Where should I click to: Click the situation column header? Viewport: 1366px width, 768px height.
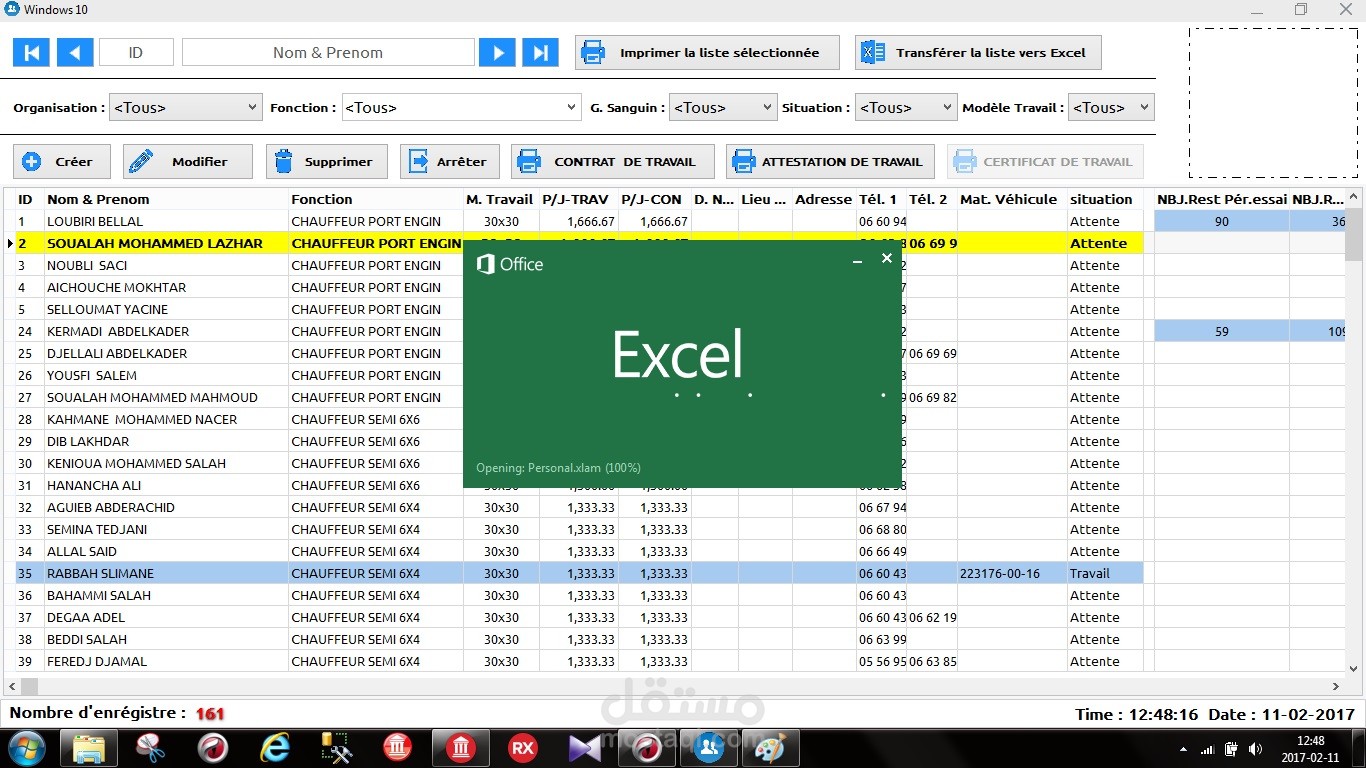[1105, 199]
